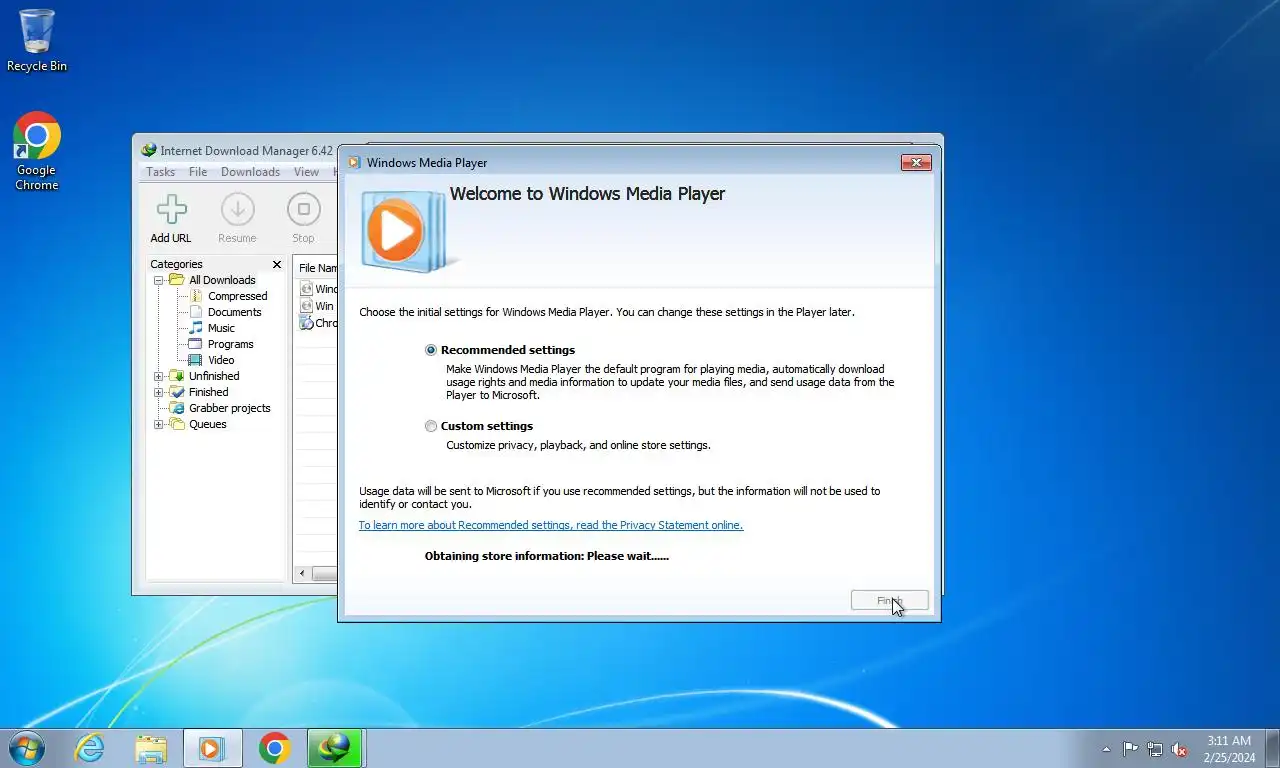Image resolution: width=1280 pixels, height=768 pixels.
Task: Expand the Unfinished tree node
Action: click(x=158, y=376)
